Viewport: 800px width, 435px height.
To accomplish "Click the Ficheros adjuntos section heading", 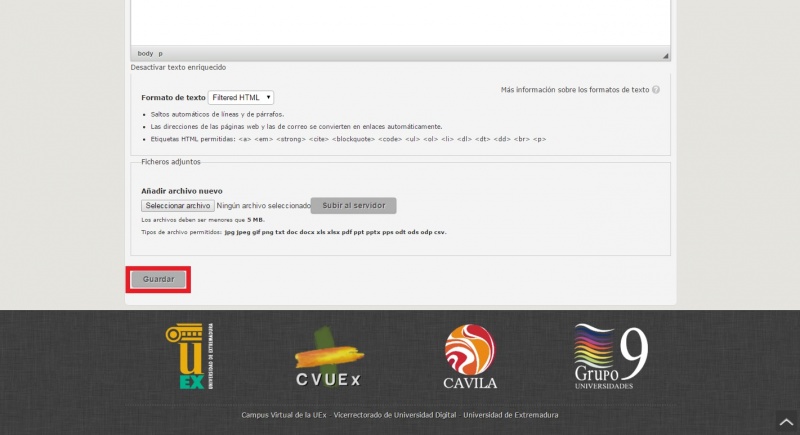I will (171, 161).
